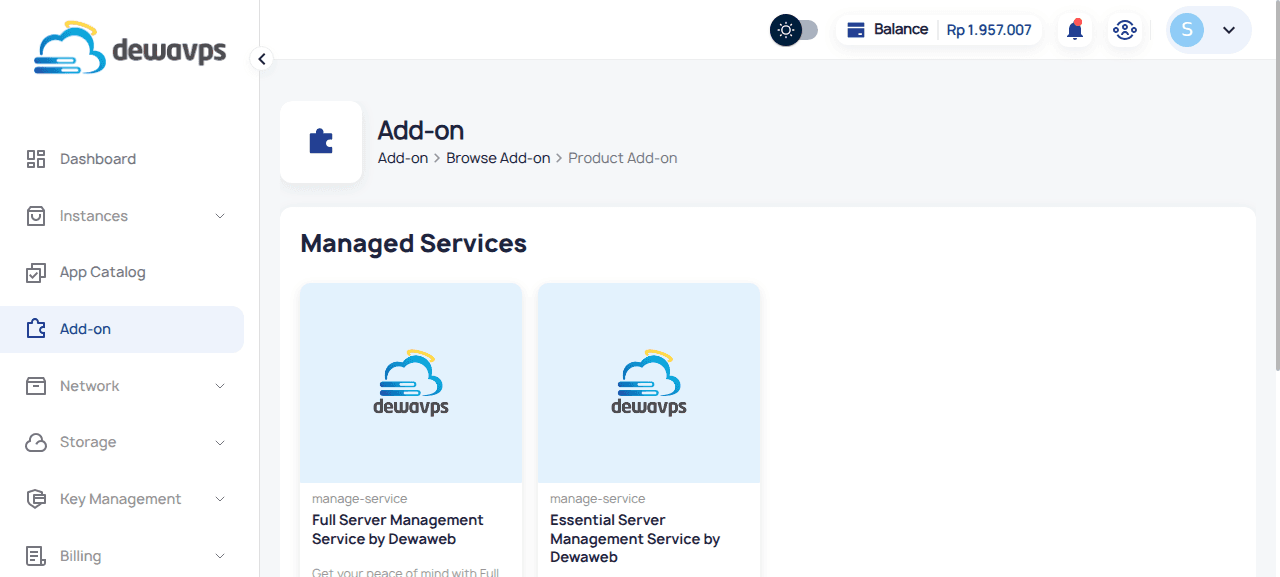Open notifications via the bell icon

click(x=1074, y=29)
